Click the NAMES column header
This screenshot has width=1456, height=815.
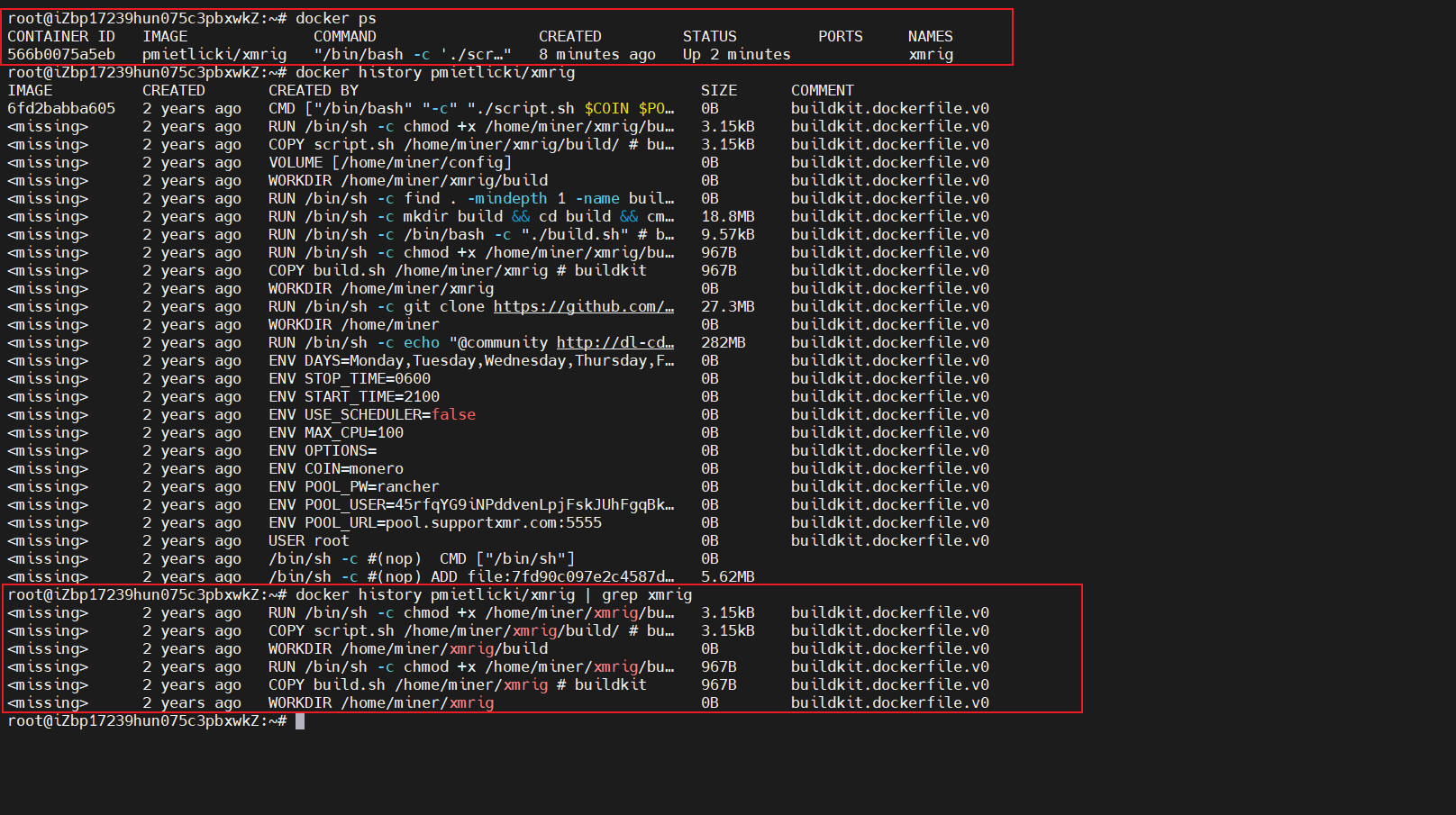point(931,36)
